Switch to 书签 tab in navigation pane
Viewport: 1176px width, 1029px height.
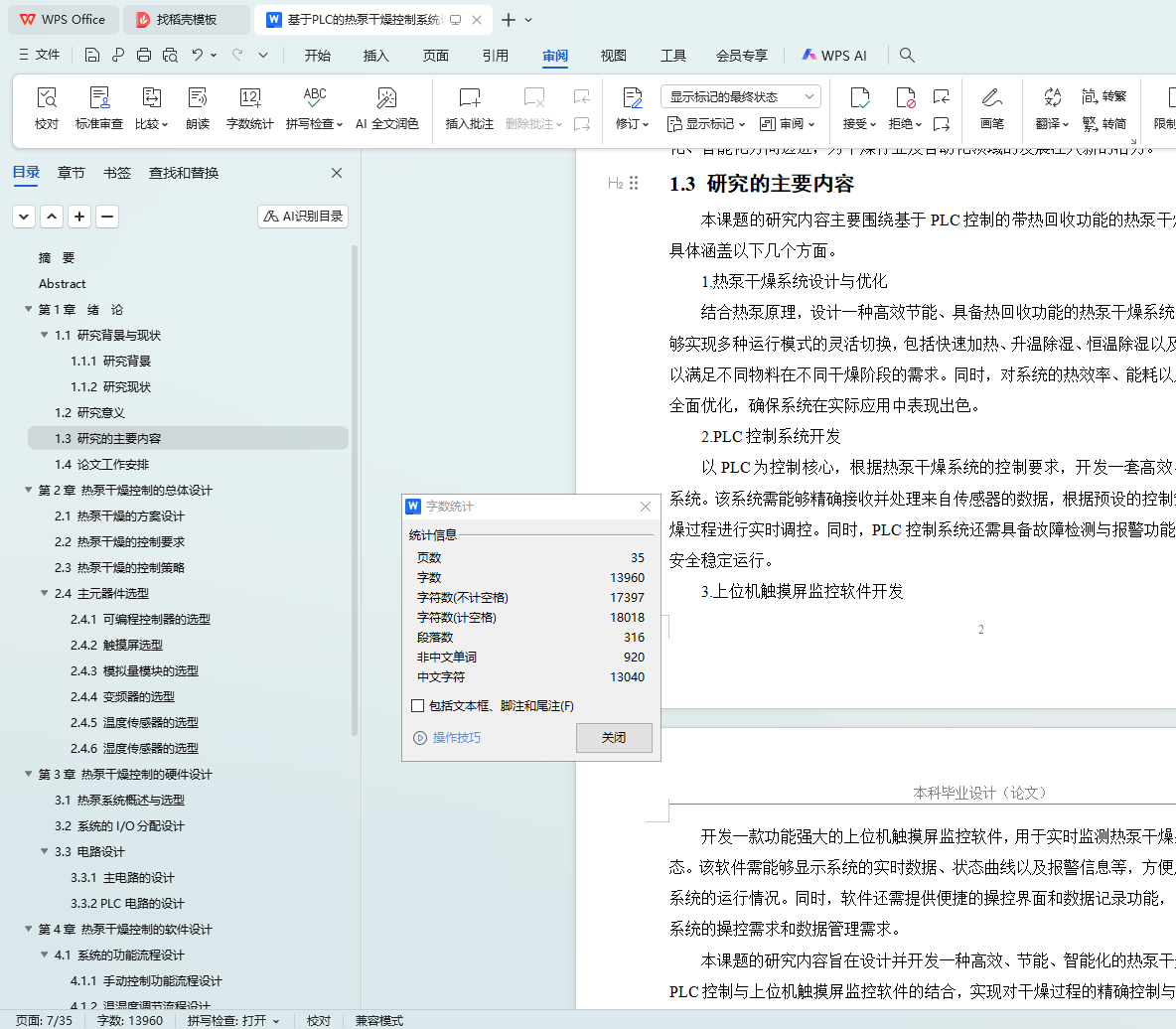coord(117,173)
